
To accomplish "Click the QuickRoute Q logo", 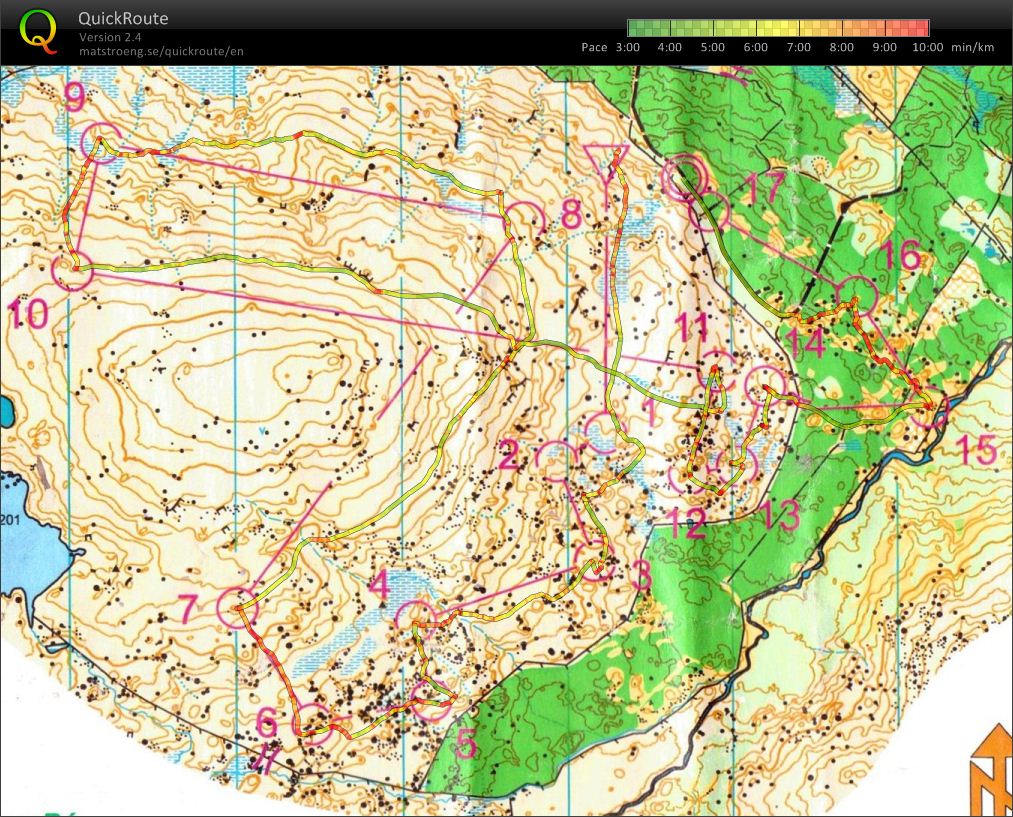I will [38, 32].
